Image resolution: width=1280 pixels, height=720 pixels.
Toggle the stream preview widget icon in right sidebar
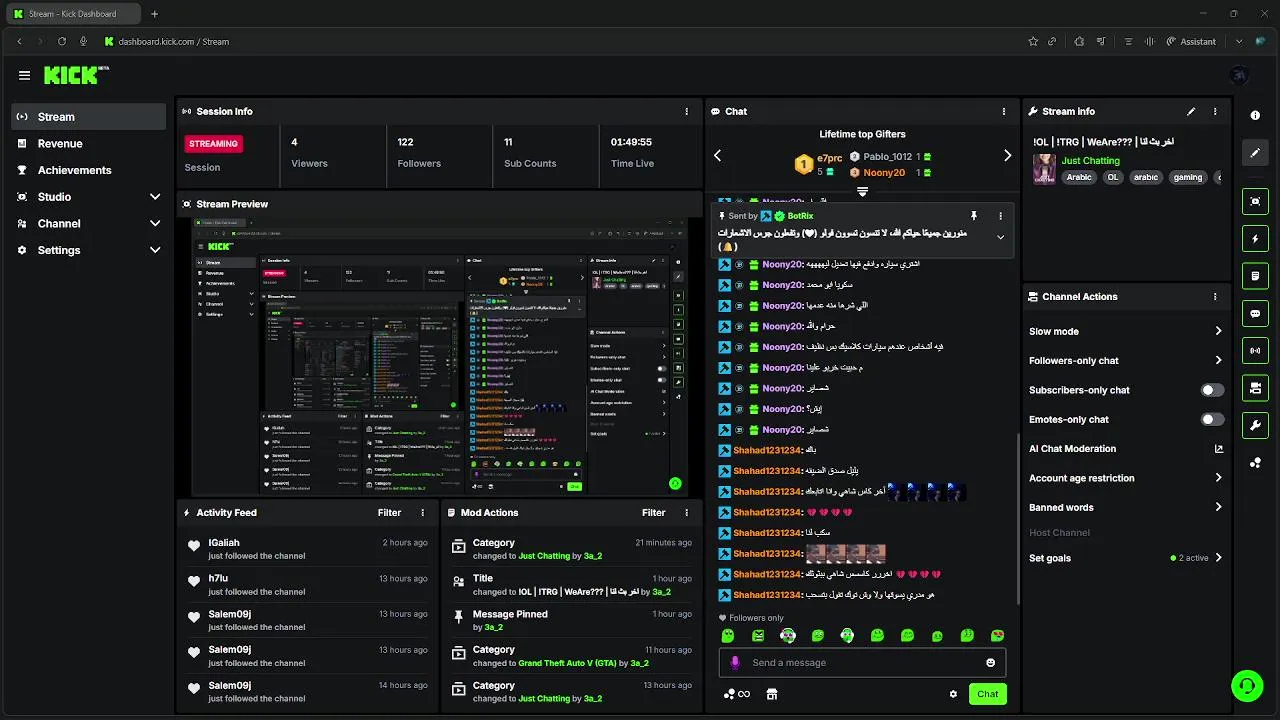coord(1255,201)
